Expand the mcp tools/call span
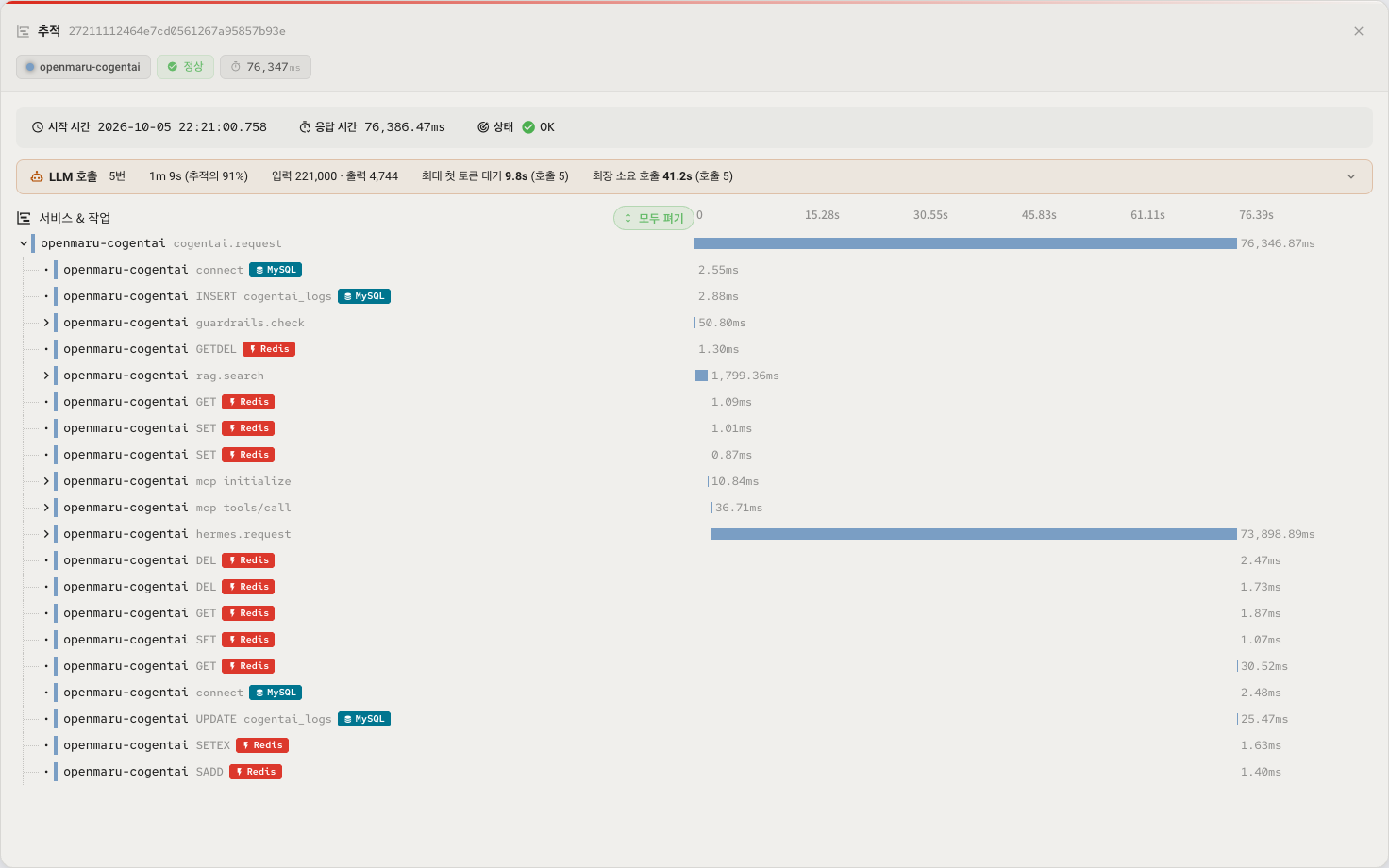The height and width of the screenshot is (868, 1389). pos(46,508)
